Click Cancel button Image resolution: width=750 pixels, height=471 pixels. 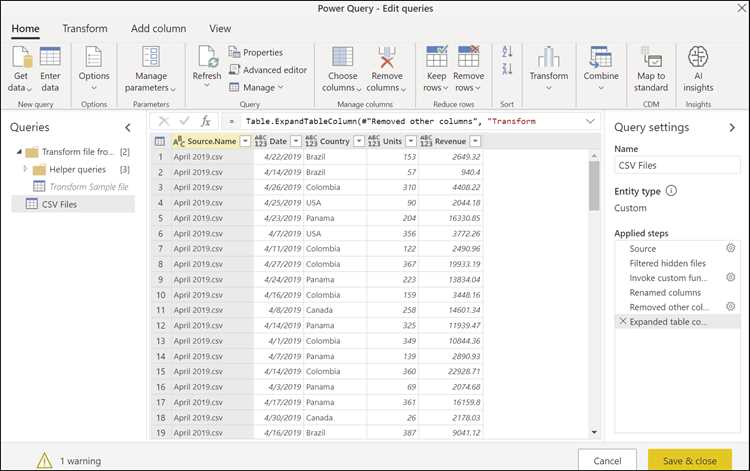coord(607,460)
